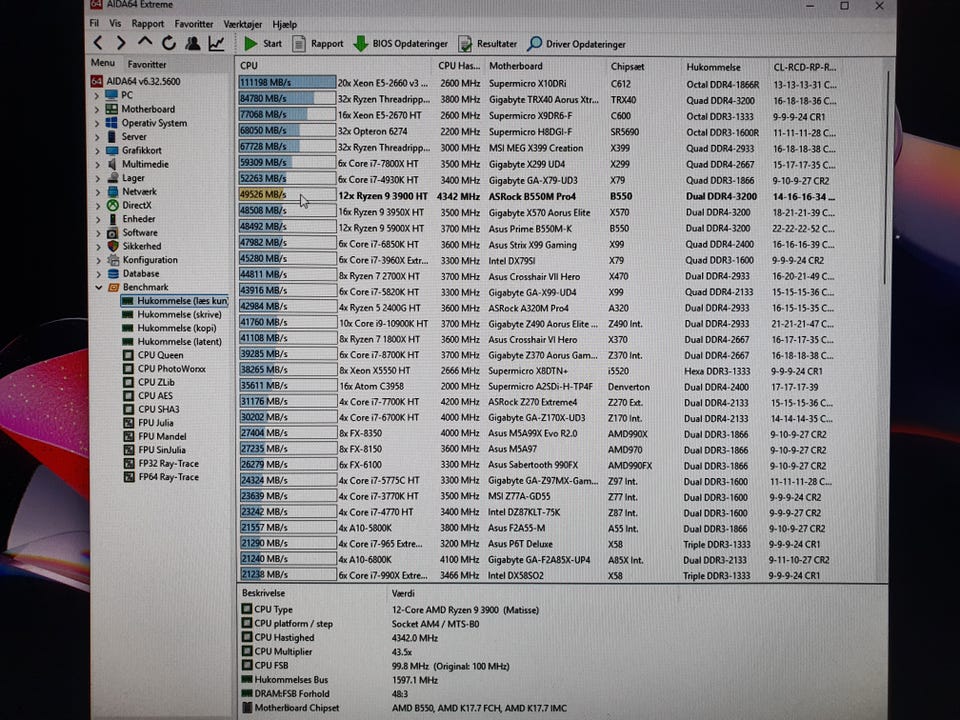Open the user profile toolbar icon

[192, 43]
